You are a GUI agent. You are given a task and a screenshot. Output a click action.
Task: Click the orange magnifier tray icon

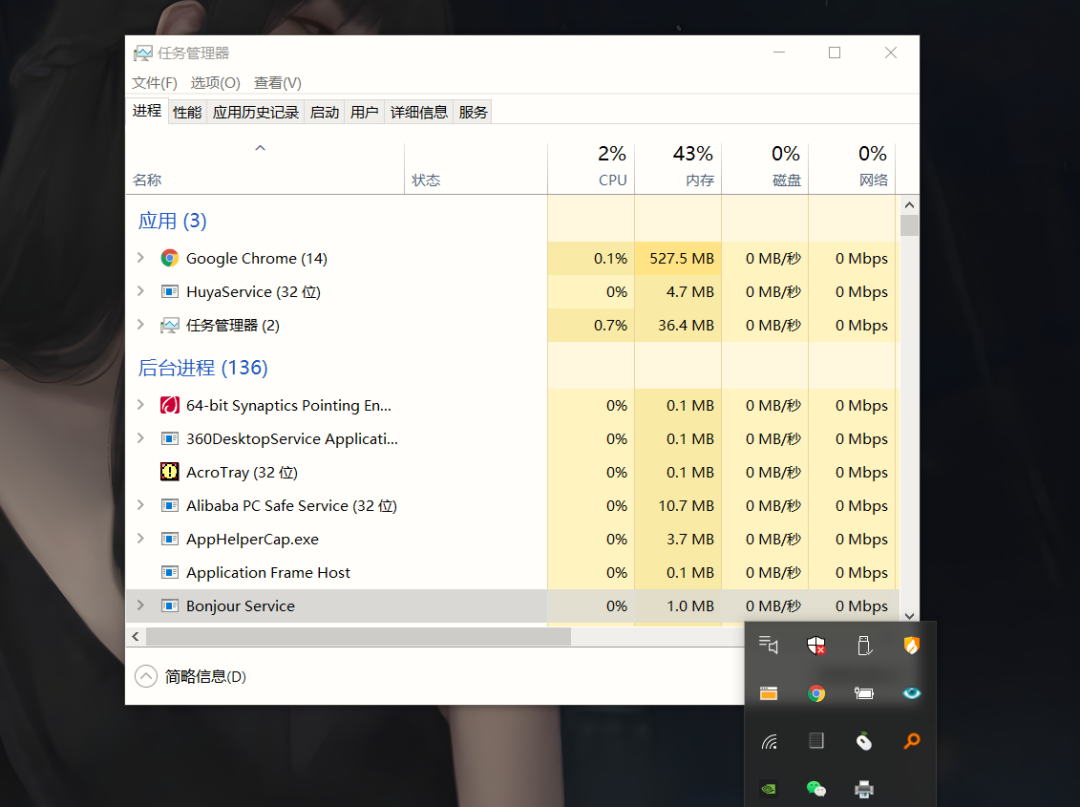tap(911, 741)
